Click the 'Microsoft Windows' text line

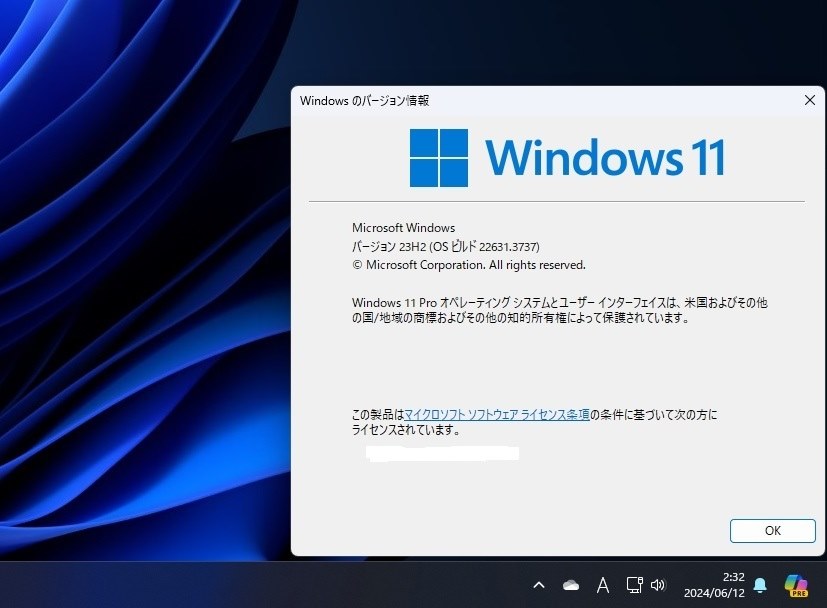403,228
